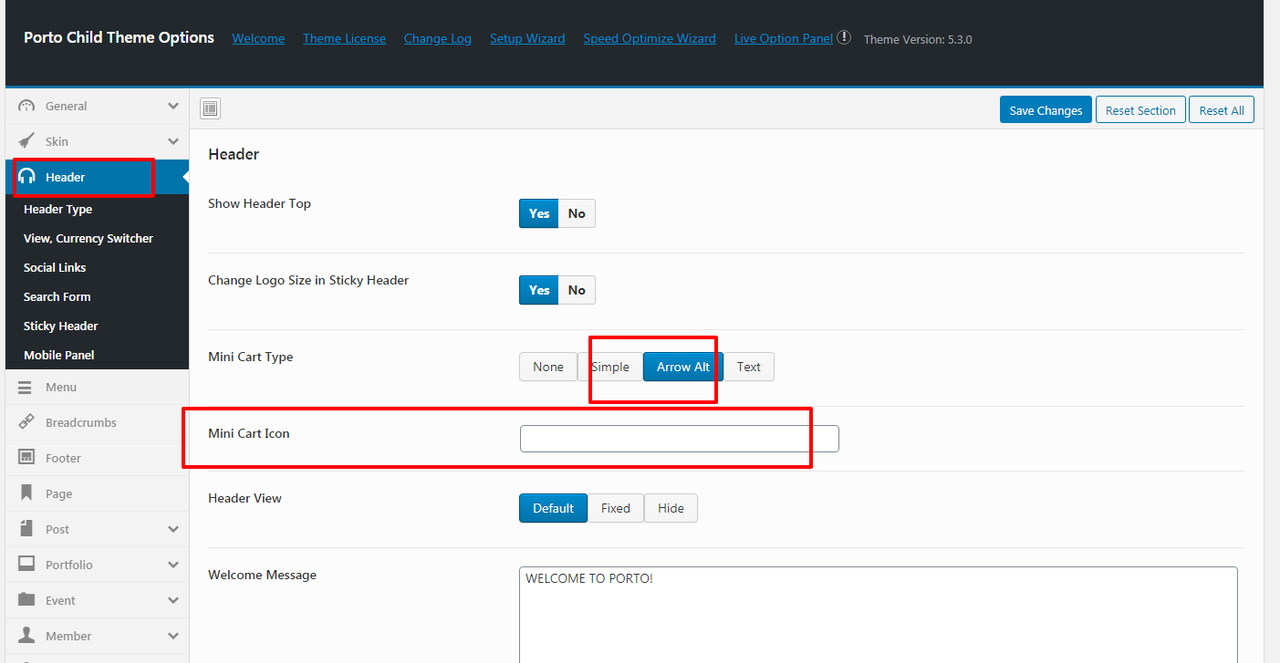Disable Change Logo Size in Sticky Header

[x=577, y=290]
